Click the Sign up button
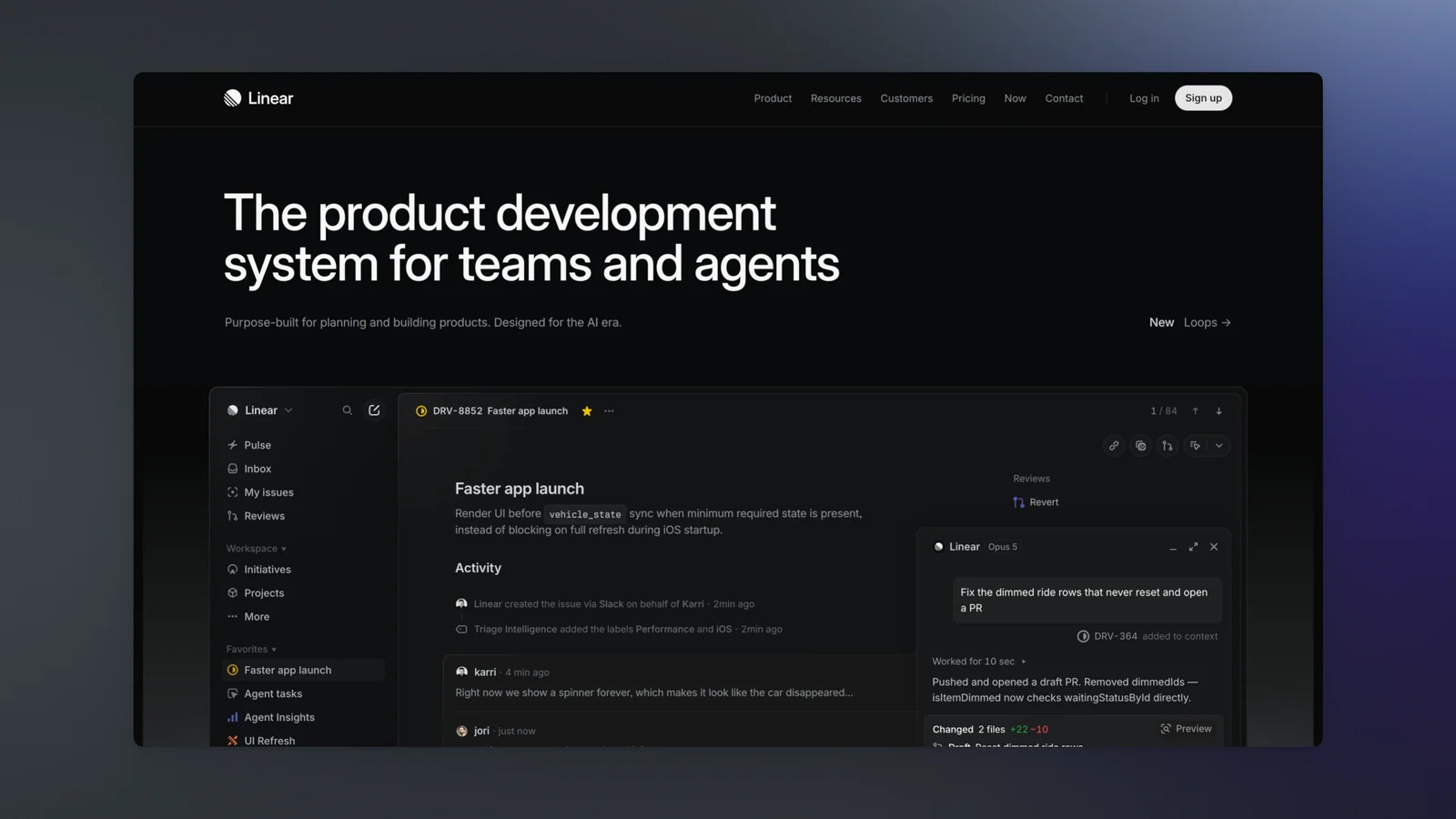This screenshot has height=819, width=1456. tap(1203, 98)
